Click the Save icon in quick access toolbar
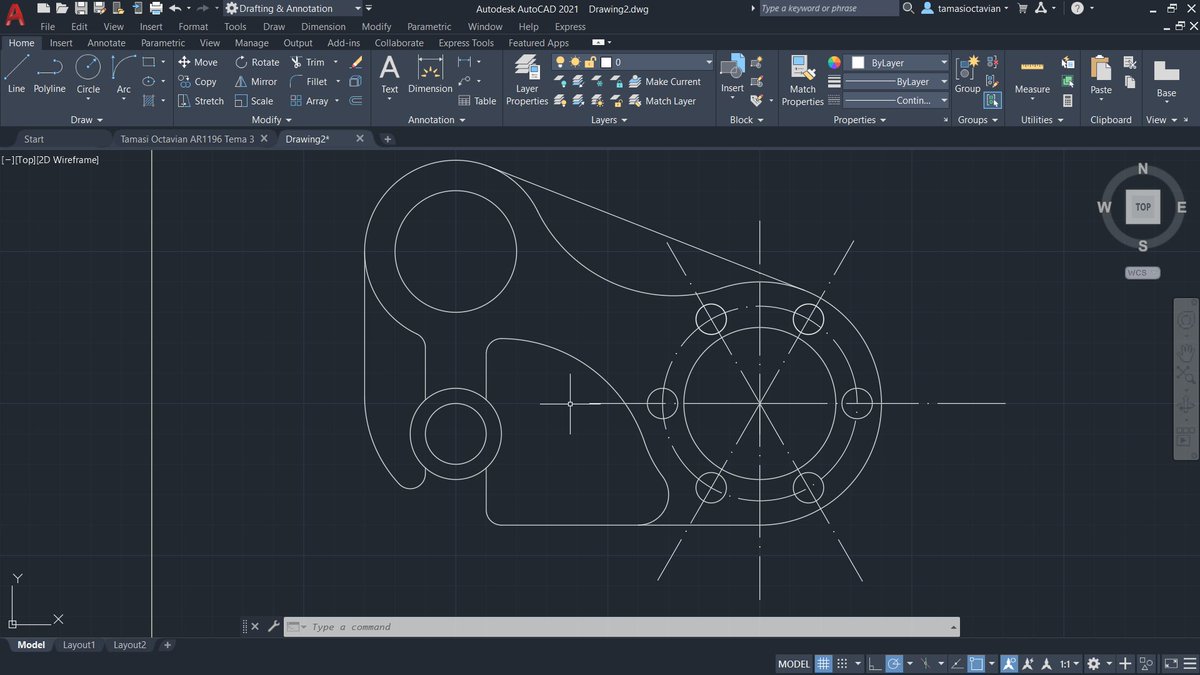Viewport: 1200px width, 675px height. pos(80,8)
